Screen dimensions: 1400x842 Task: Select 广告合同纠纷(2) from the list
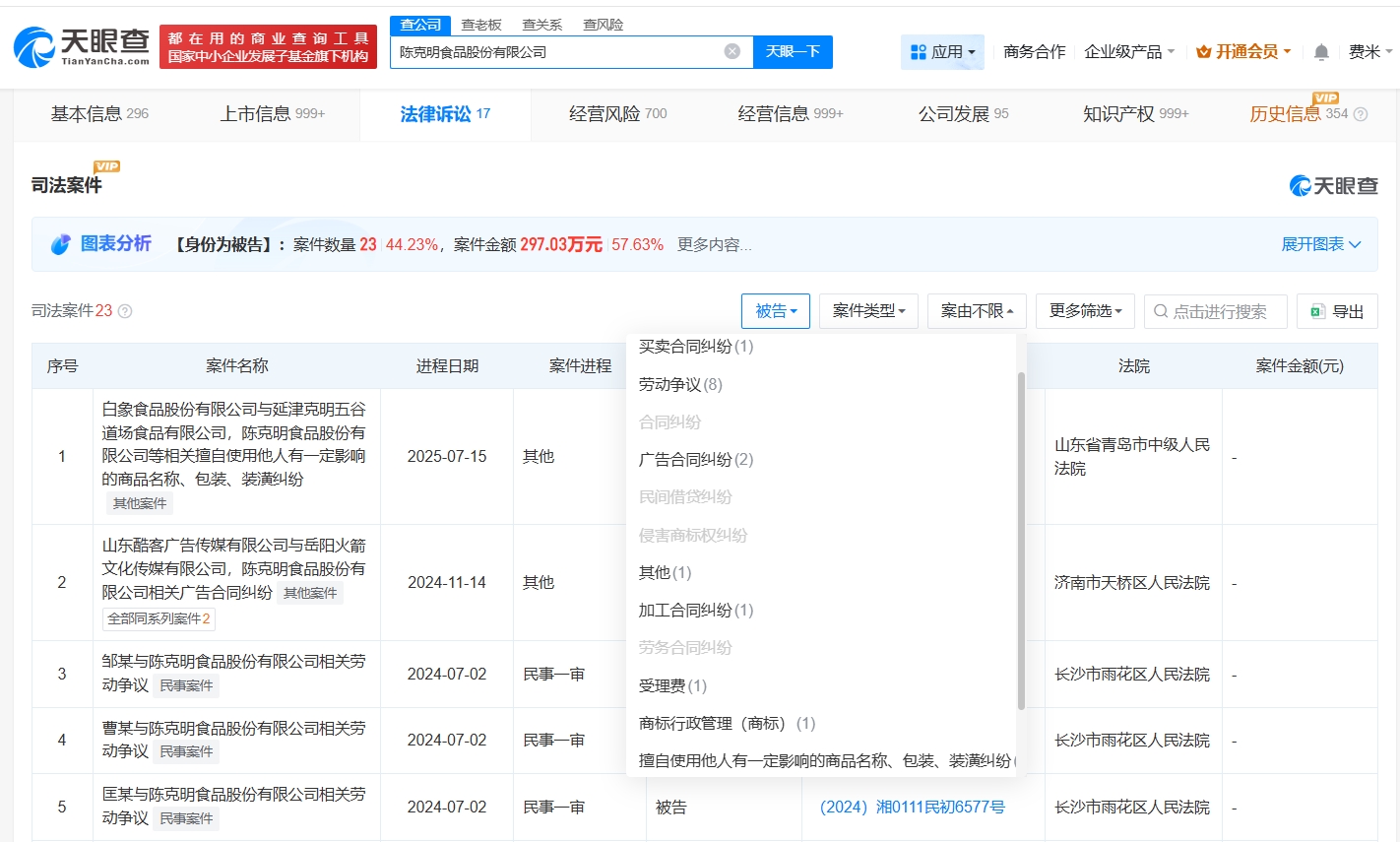(696, 460)
